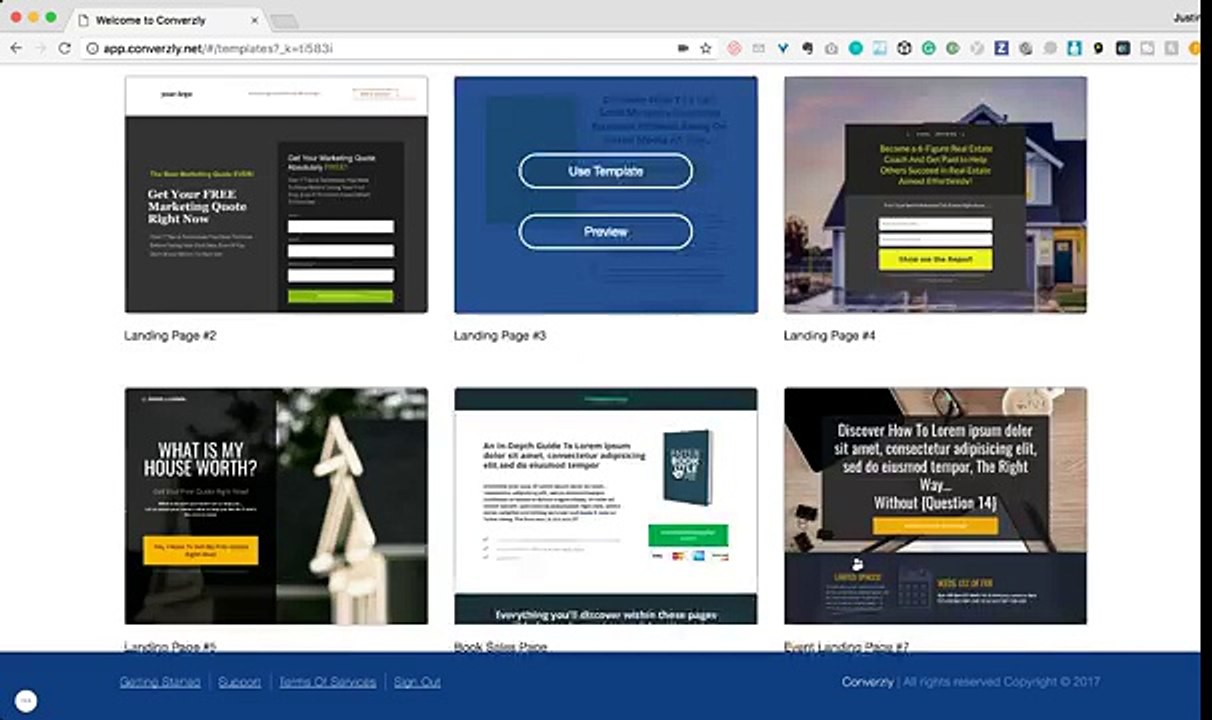Close the Welcome to Converzly tab
The width and height of the screenshot is (1212, 720).
tap(255, 20)
